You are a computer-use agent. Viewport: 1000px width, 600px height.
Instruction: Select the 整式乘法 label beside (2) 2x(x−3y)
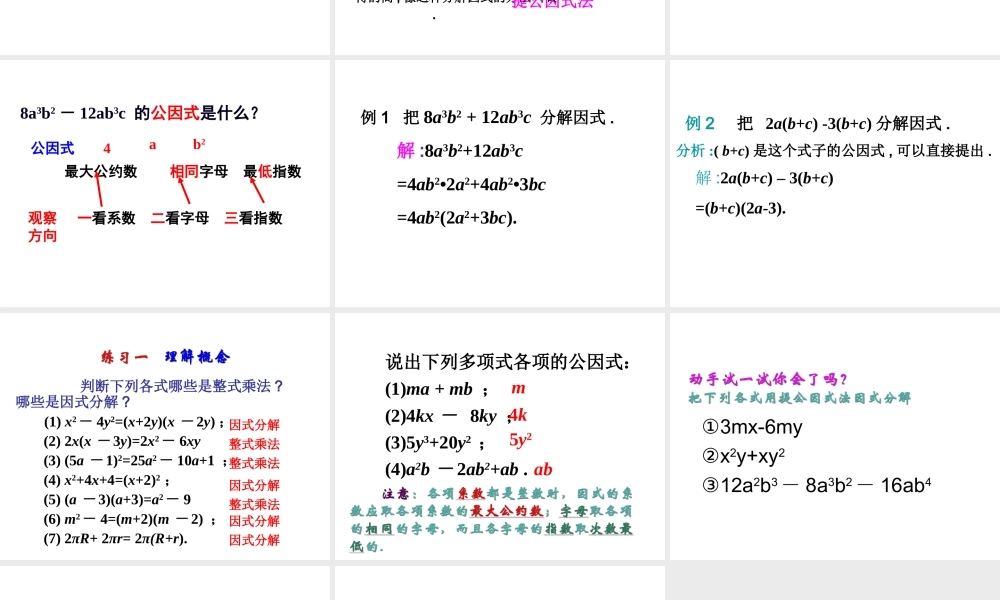pos(254,443)
